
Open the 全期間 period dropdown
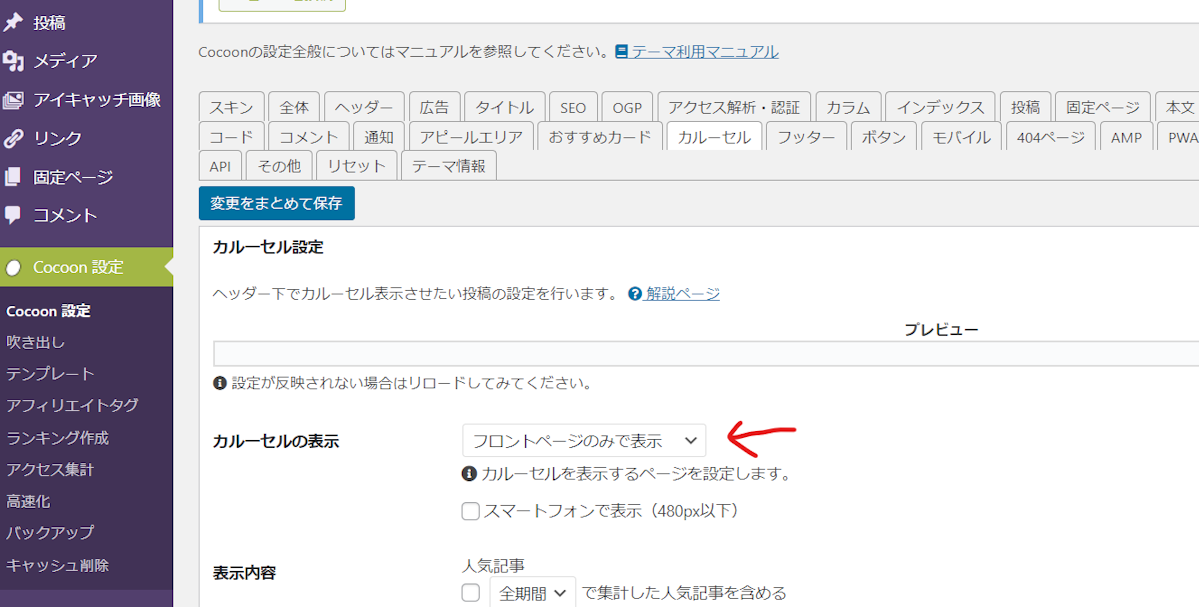(x=532, y=592)
